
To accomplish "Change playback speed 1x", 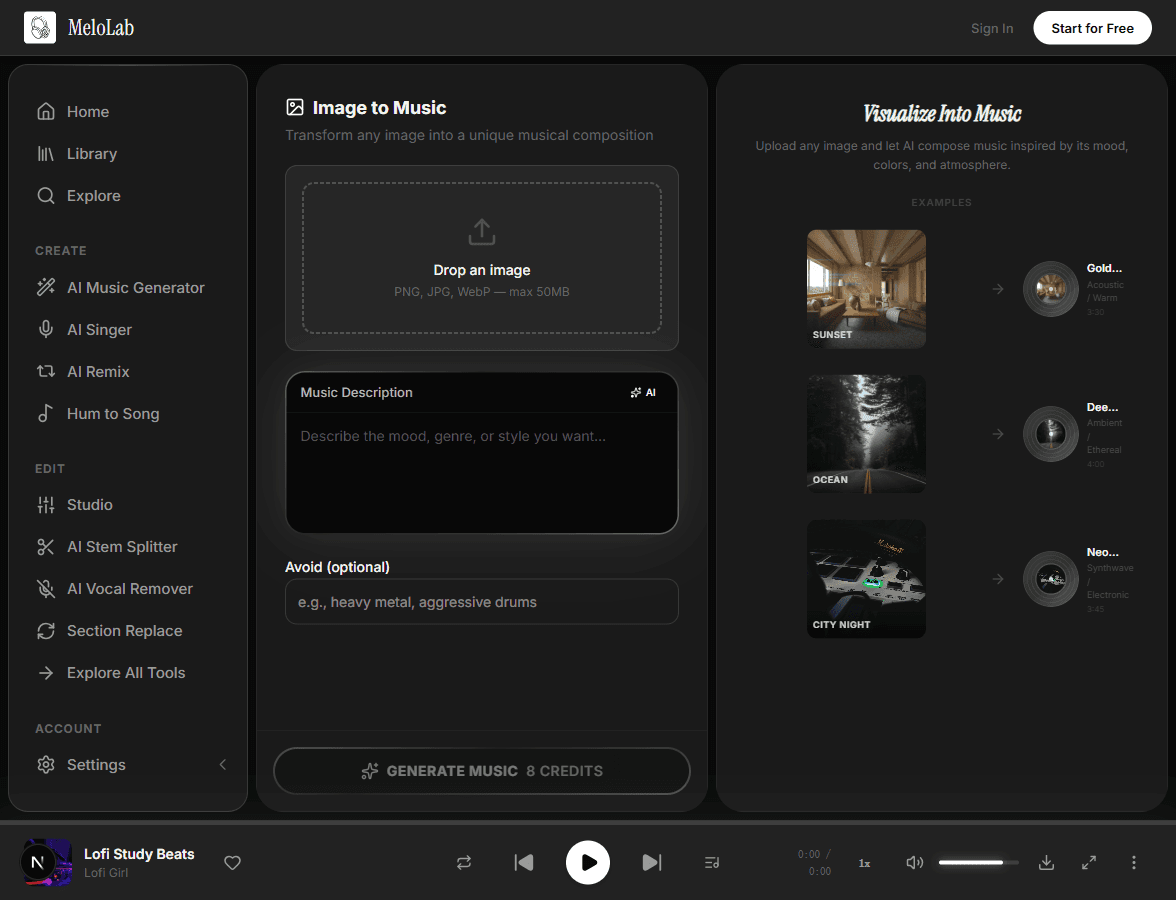I will point(864,863).
